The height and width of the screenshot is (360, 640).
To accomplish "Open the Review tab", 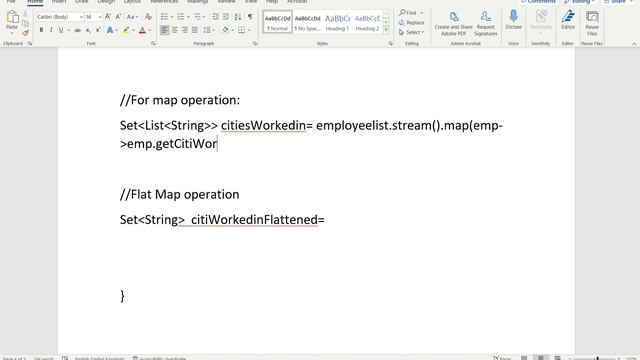I will (226, 2).
